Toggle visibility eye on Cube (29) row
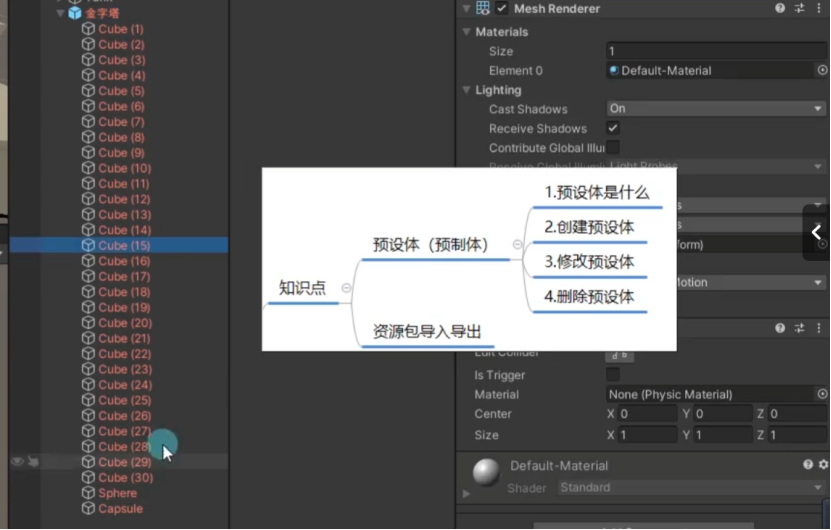The width and height of the screenshot is (831, 530). click(x=17, y=462)
